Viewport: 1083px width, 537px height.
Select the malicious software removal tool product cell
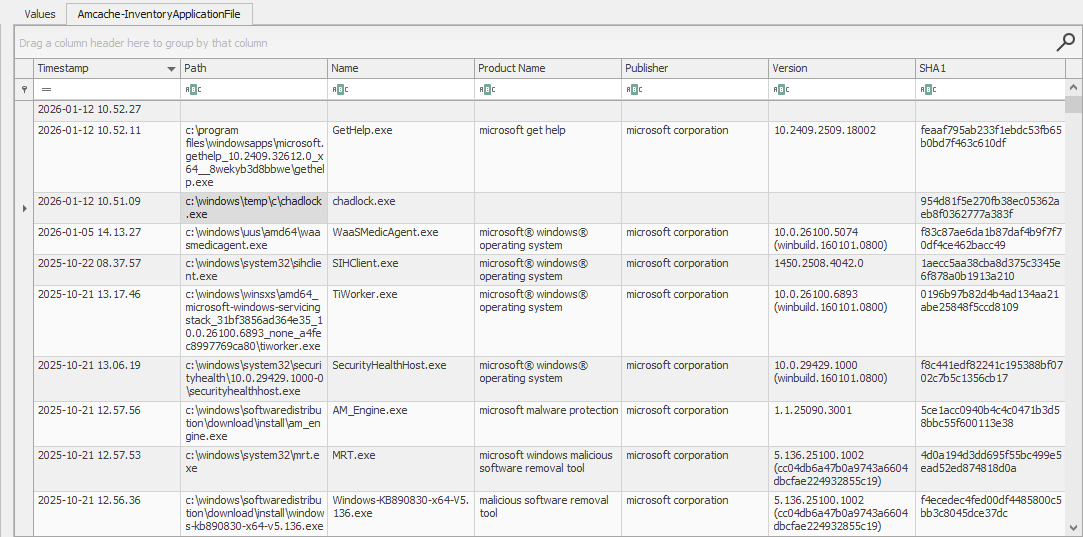(x=548, y=514)
